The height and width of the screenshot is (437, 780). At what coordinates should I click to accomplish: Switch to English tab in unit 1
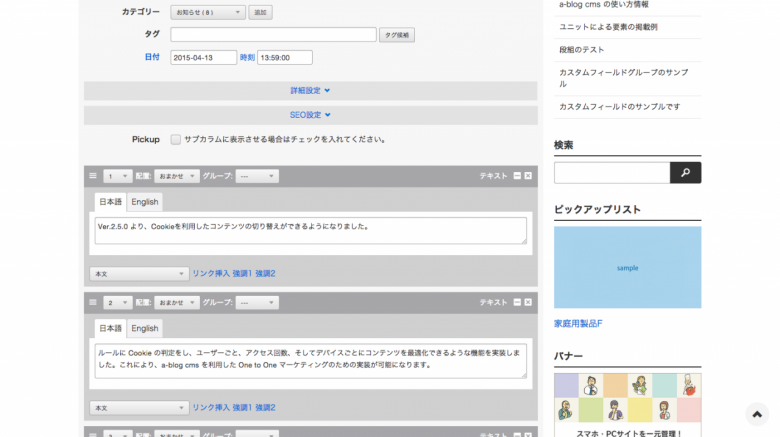click(145, 202)
